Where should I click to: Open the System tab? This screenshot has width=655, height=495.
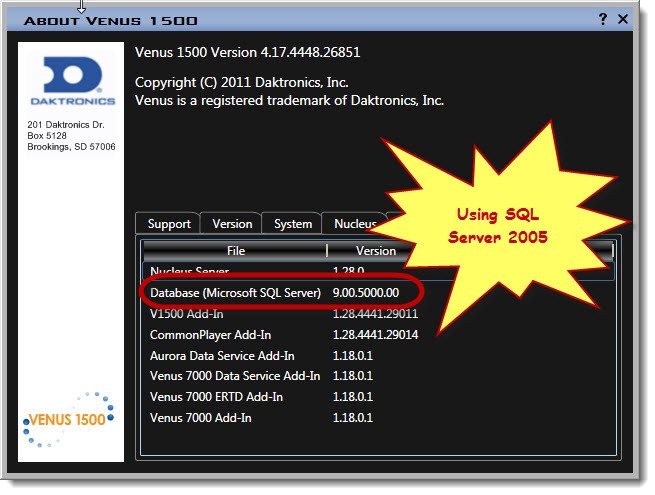[x=293, y=224]
